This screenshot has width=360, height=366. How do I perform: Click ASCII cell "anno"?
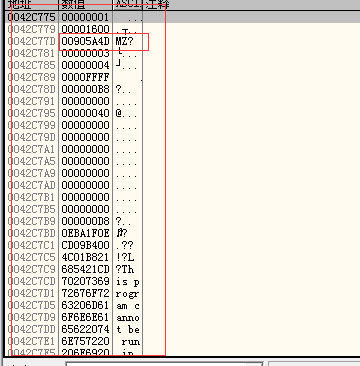(x=127, y=318)
